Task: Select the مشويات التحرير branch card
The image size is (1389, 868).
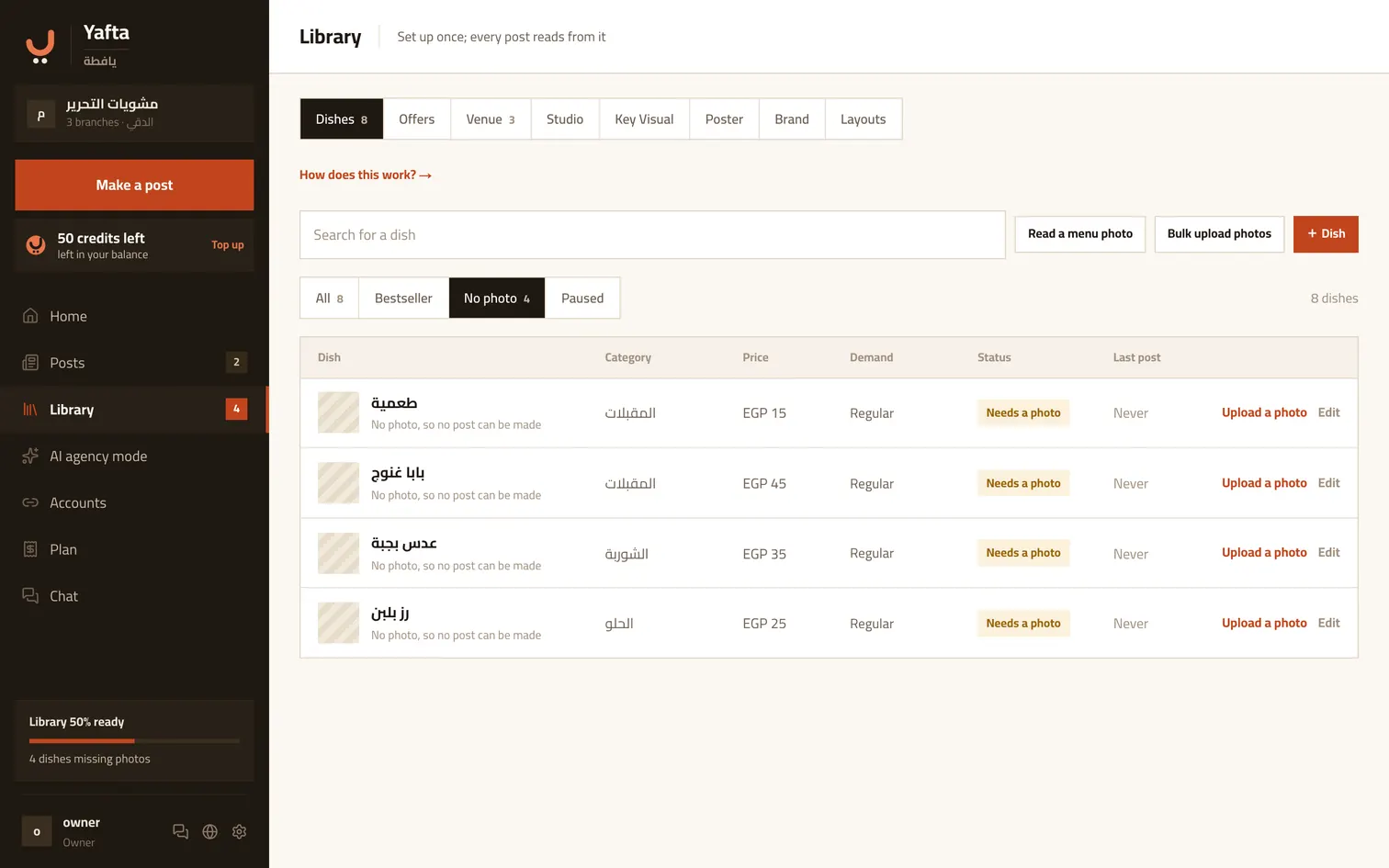Action: coord(134,114)
